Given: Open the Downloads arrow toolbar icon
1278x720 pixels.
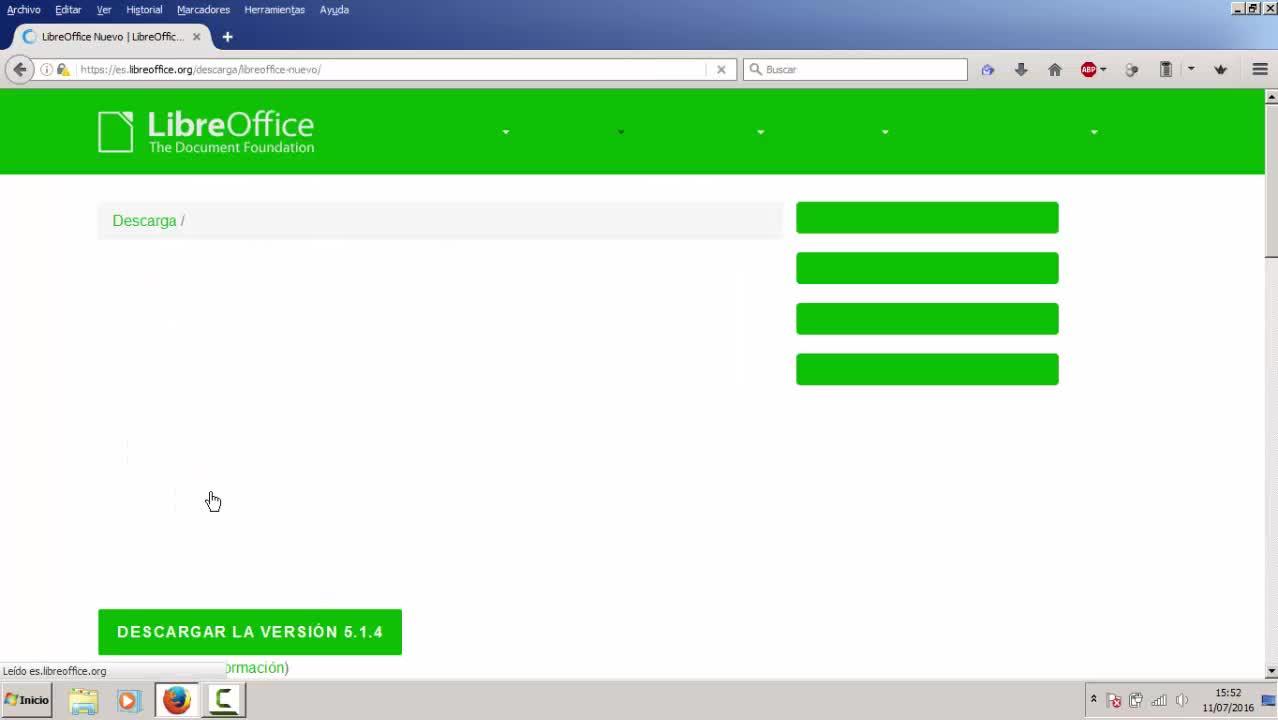Looking at the screenshot, I should [x=1021, y=69].
